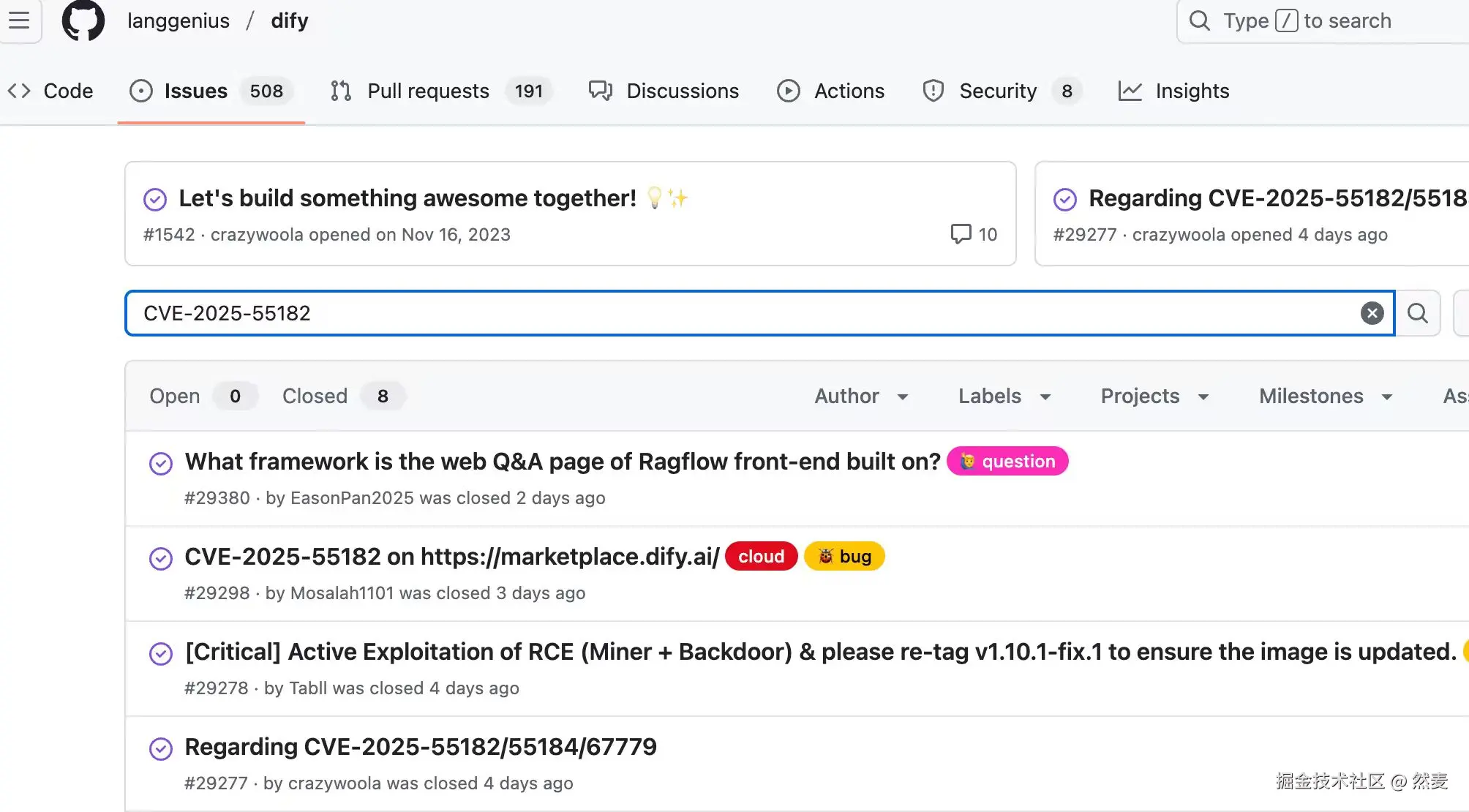The width and height of the screenshot is (1469, 812).
Task: Open the hamburger navigation menu
Action: coord(20,20)
